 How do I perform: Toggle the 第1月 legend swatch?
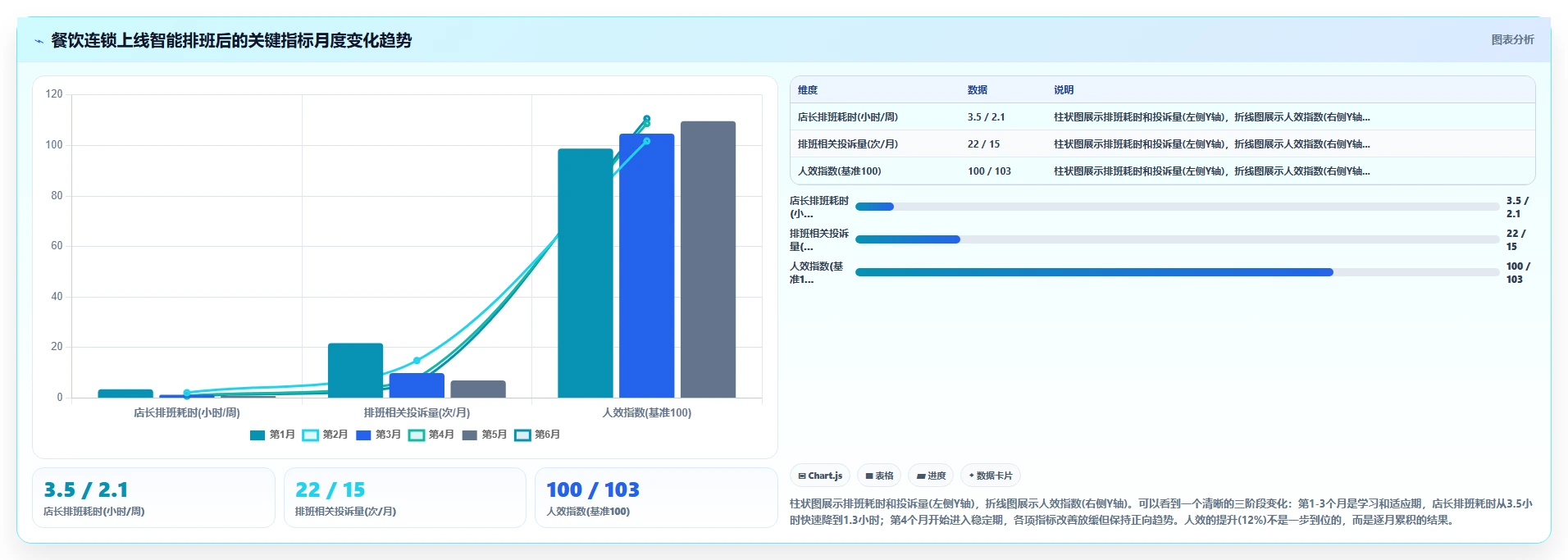point(258,435)
